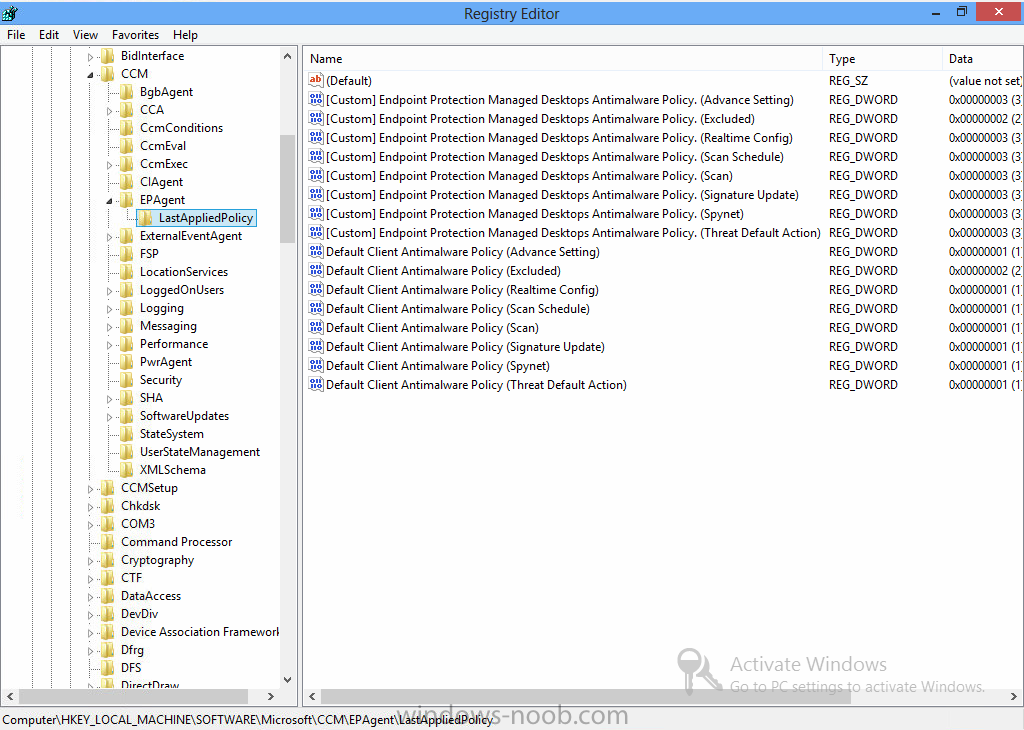Expand the SoftwareUpdates tree node
Image resolution: width=1024 pixels, height=730 pixels.
click(x=109, y=417)
